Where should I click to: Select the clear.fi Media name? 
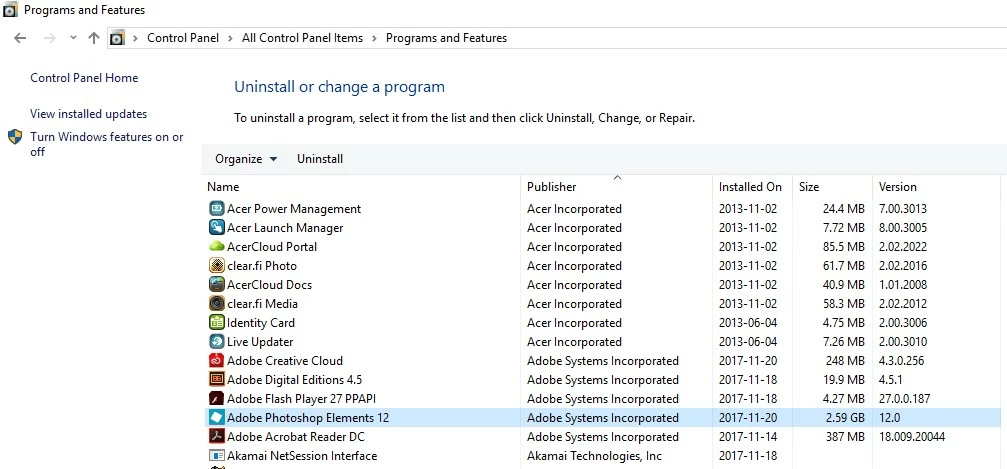[x=263, y=303]
